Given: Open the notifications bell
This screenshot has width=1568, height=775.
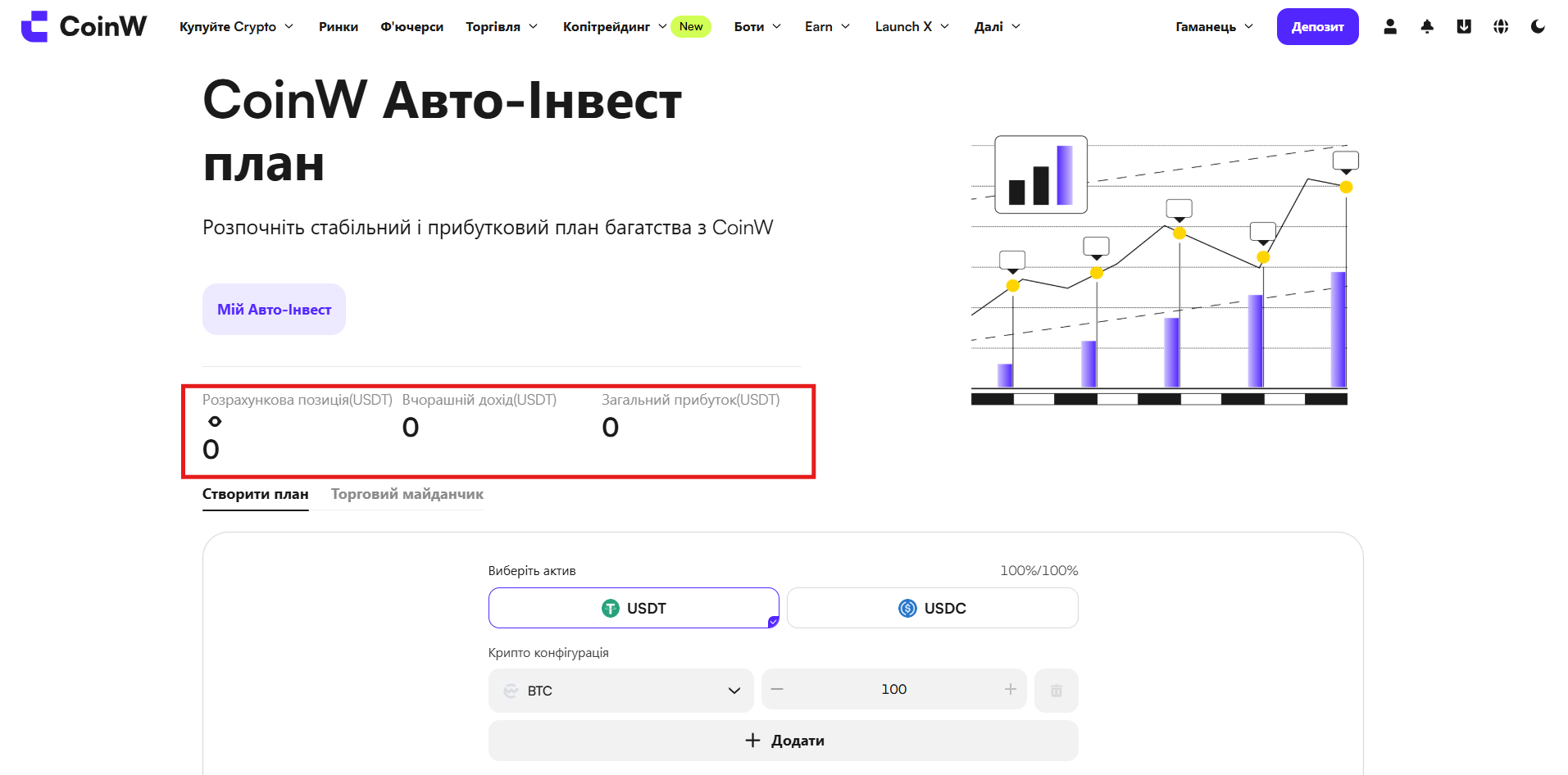Looking at the screenshot, I should click(1427, 26).
